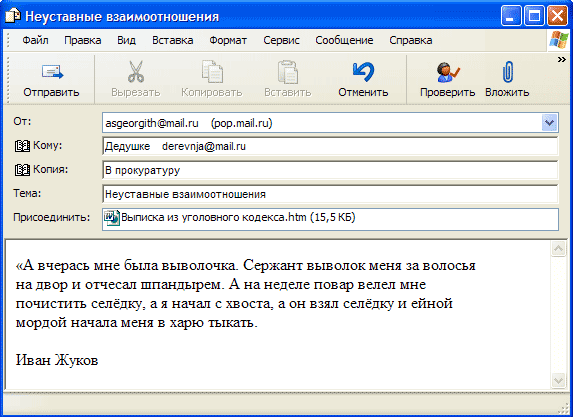
Task: Click the message window icon in title bar
Action: pos(12,16)
